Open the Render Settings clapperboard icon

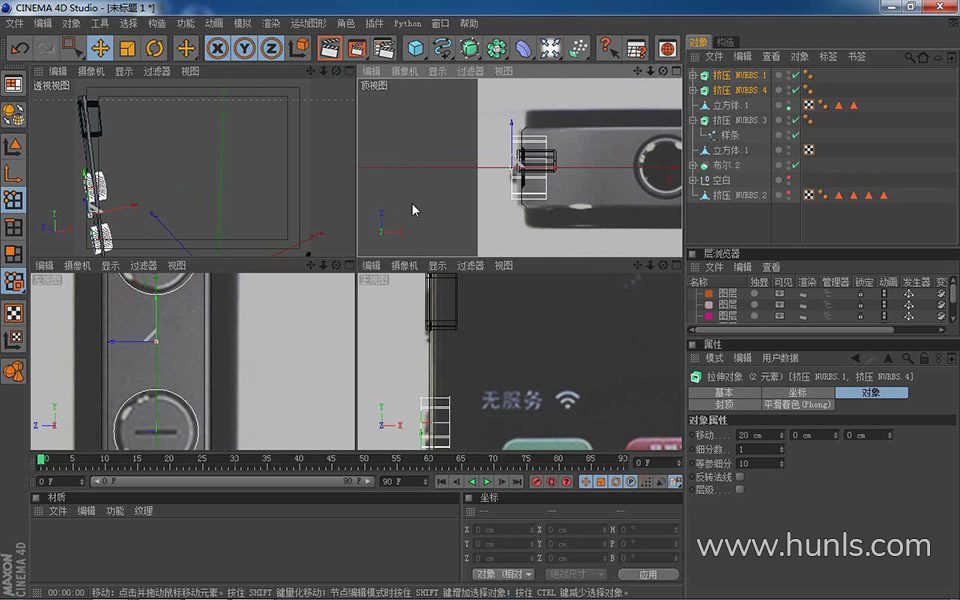click(384, 48)
